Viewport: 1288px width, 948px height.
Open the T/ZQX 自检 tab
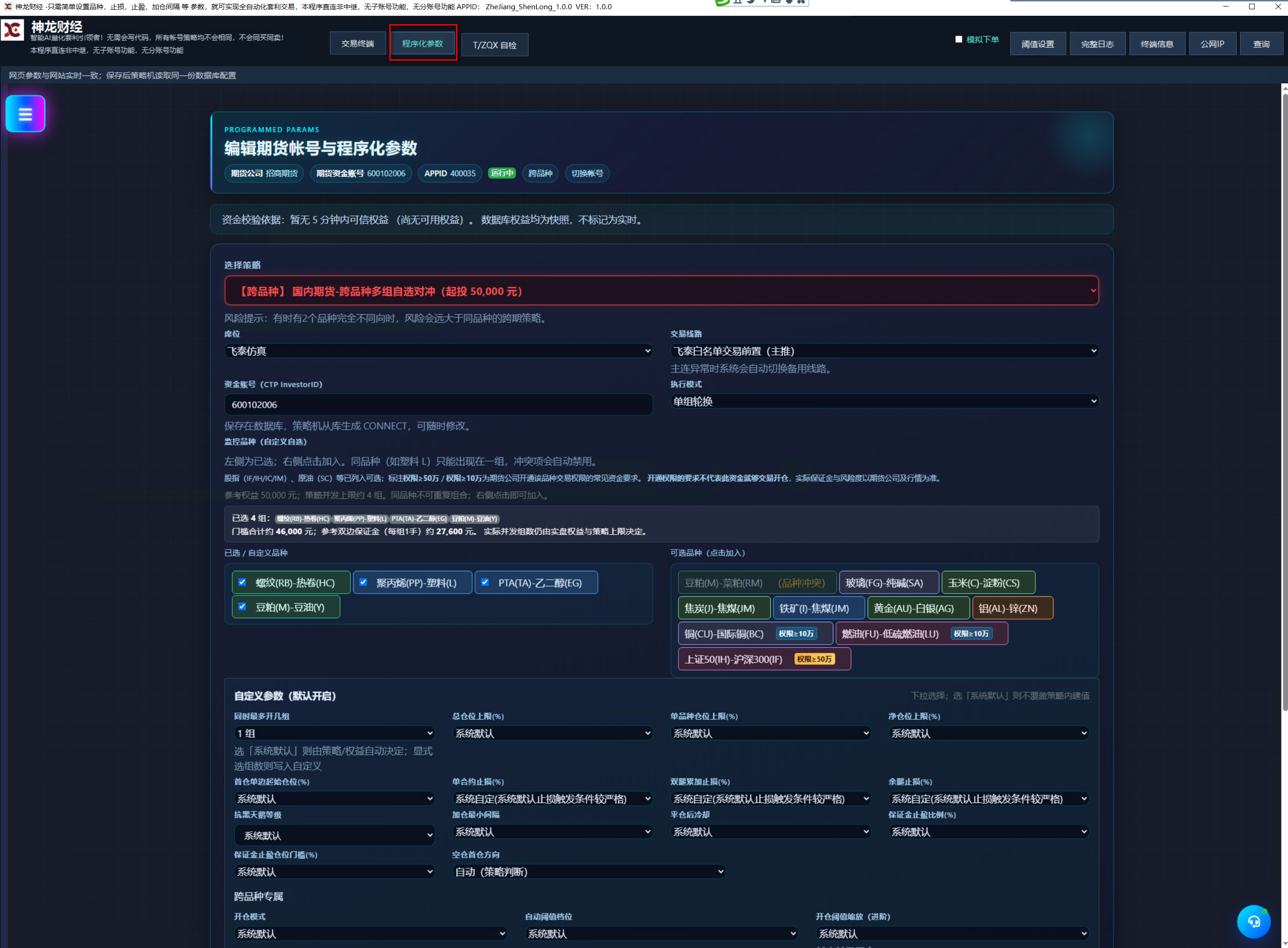tap(495, 45)
